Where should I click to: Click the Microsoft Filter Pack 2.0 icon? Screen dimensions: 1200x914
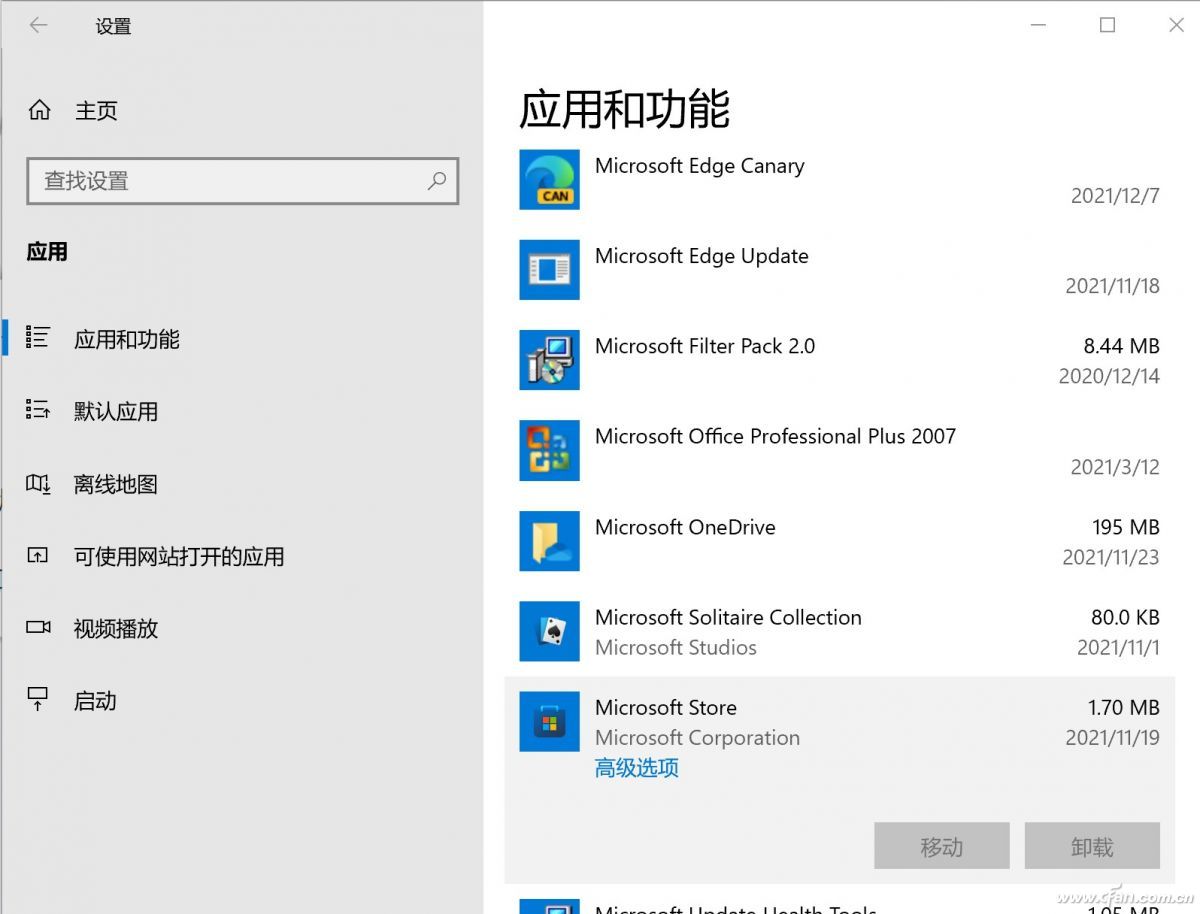point(549,360)
